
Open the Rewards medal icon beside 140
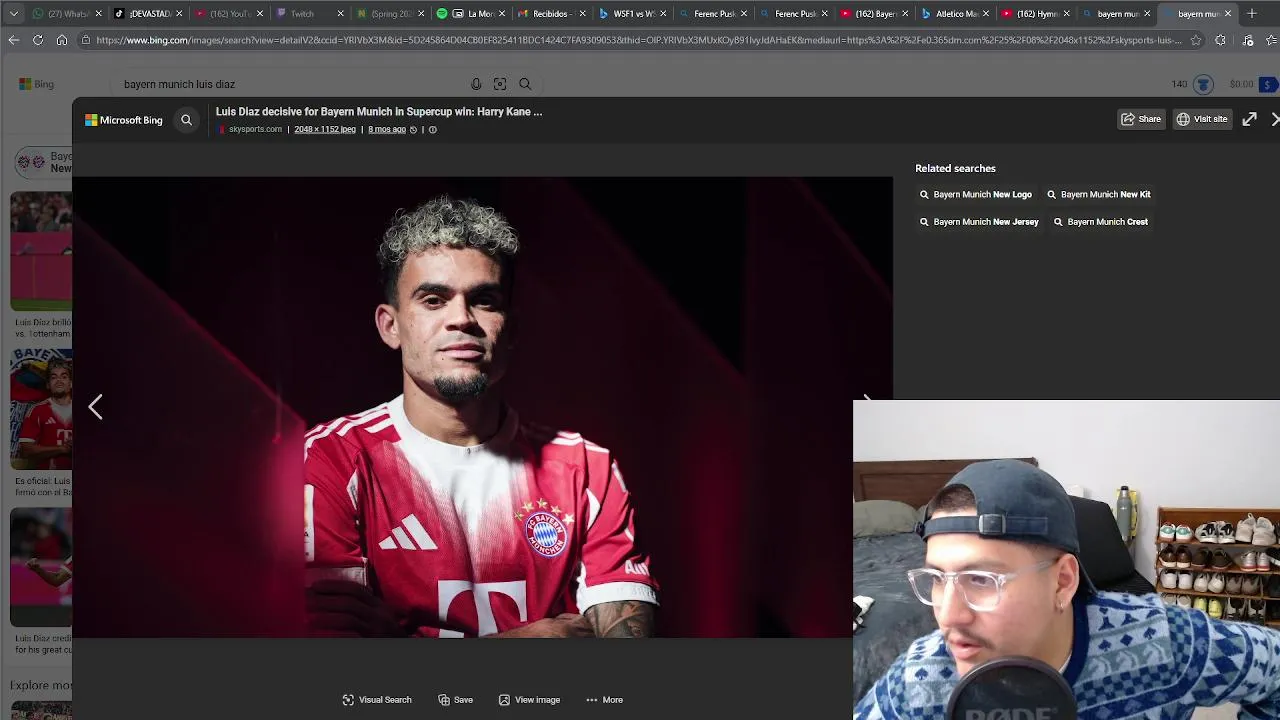(x=1203, y=84)
